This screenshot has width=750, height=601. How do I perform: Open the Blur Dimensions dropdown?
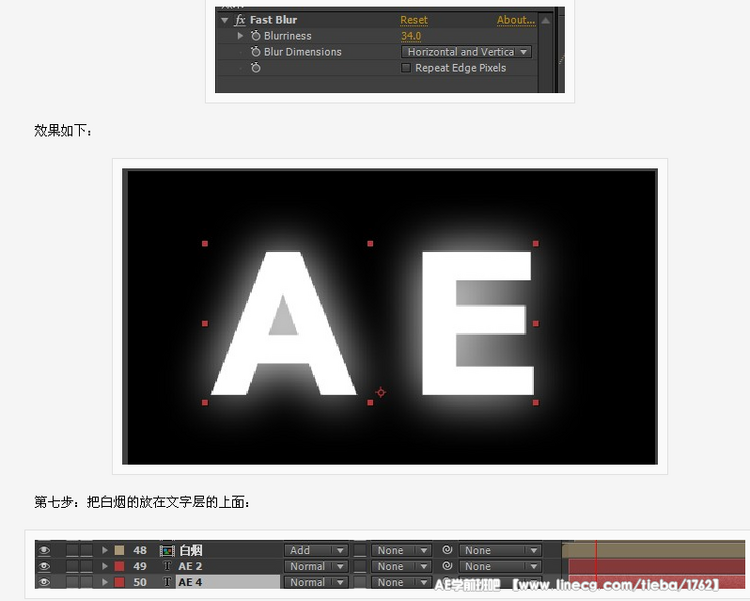click(466, 52)
